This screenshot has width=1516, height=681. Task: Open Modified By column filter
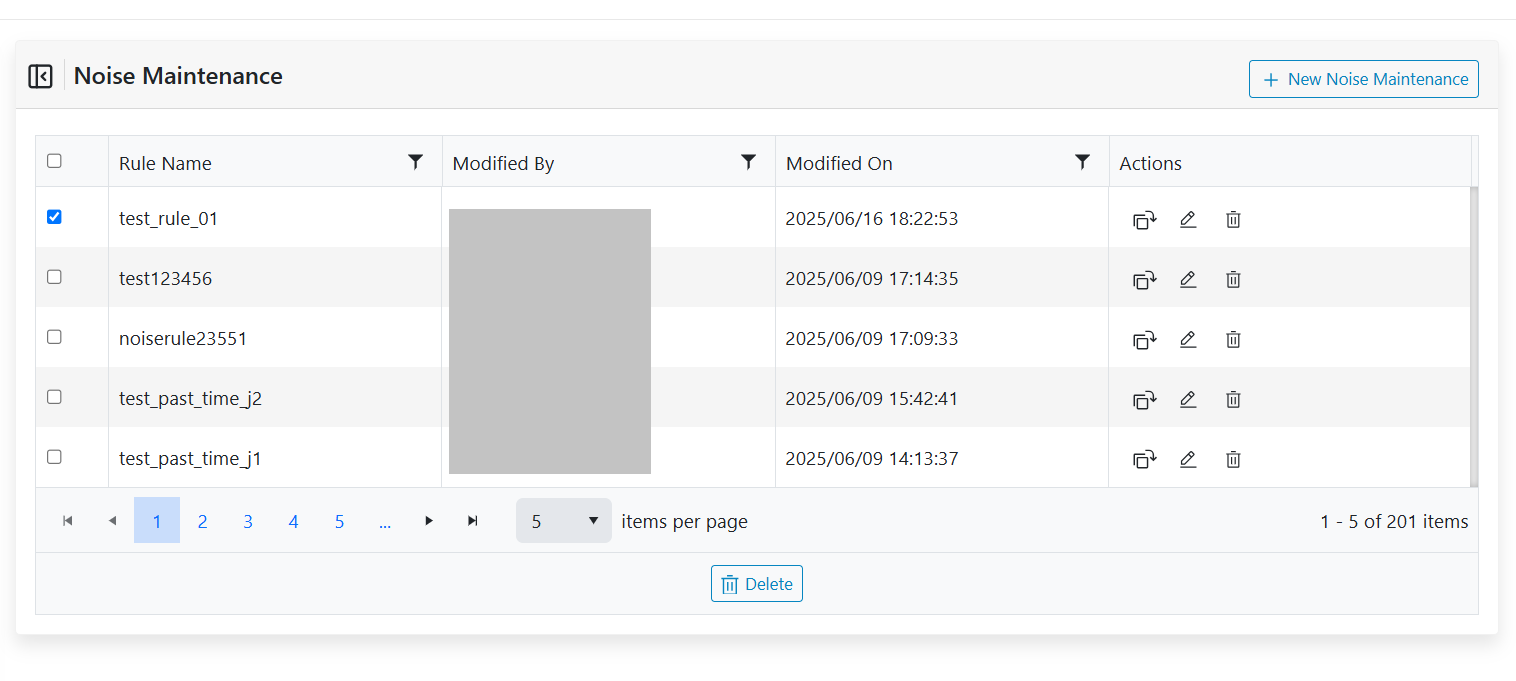pyautogui.click(x=748, y=162)
